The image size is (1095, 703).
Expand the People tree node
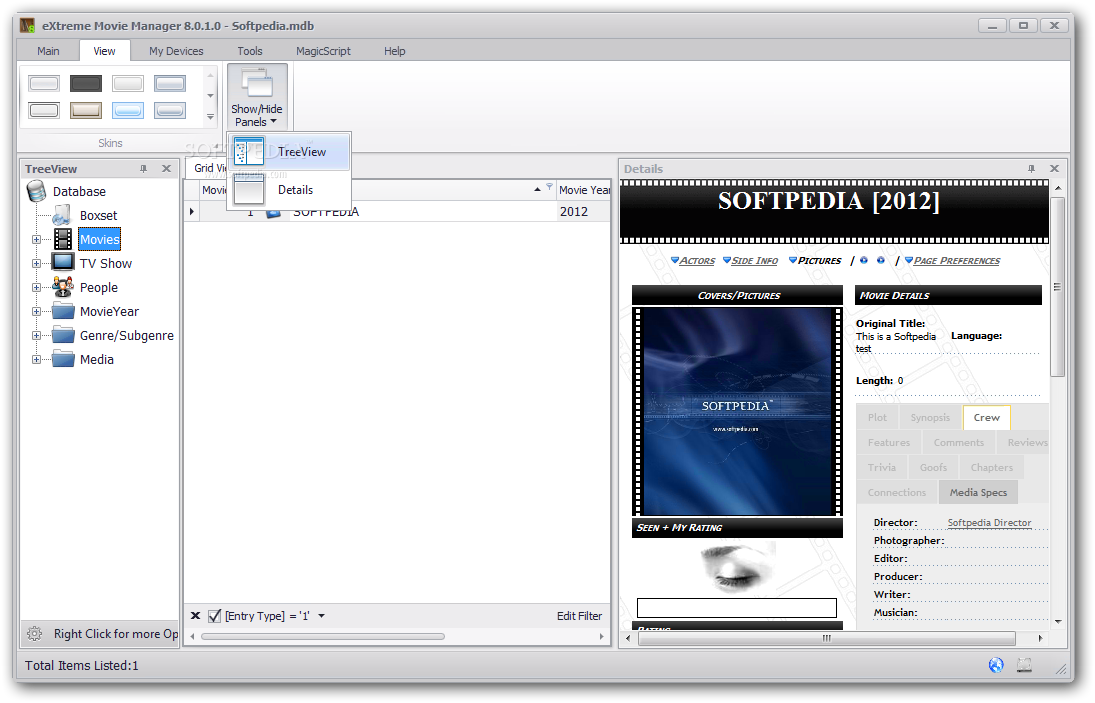click(x=36, y=288)
